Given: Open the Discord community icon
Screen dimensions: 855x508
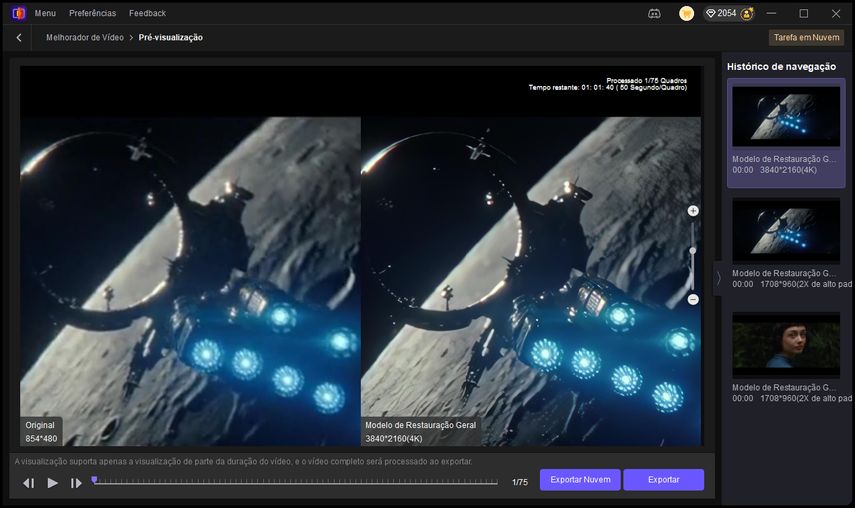Looking at the screenshot, I should coord(654,13).
